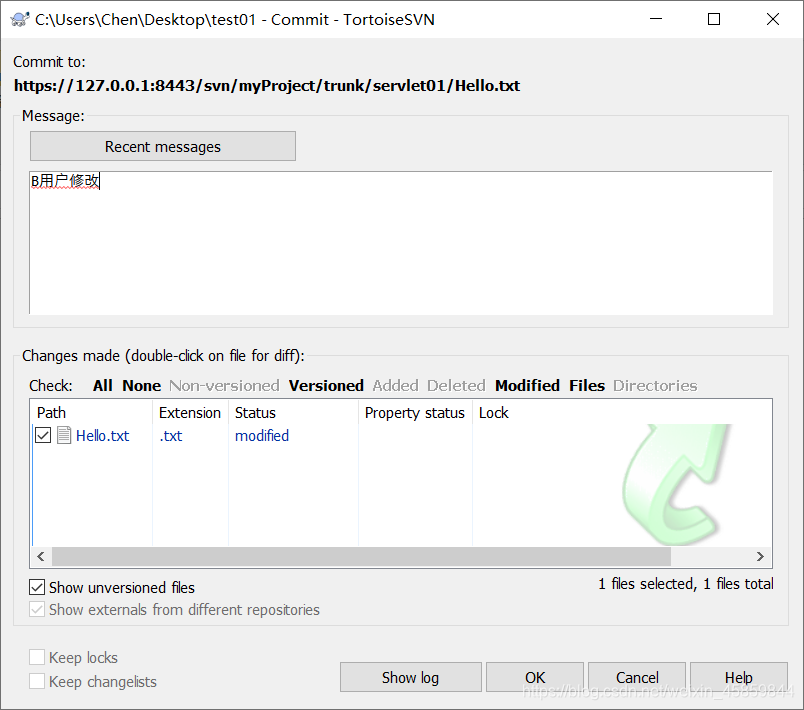Click the TortoiseSVN title bar icon

pyautogui.click(x=19, y=19)
